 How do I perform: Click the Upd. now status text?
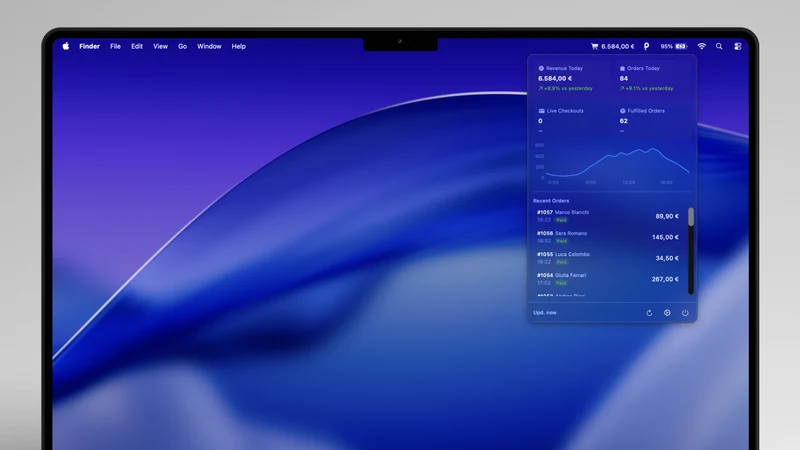tap(545, 313)
